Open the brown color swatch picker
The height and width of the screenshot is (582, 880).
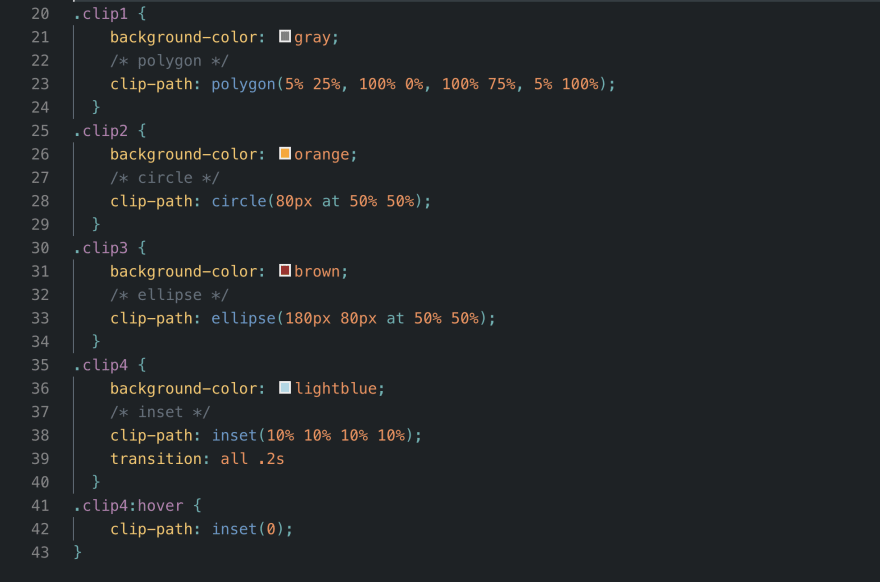click(285, 271)
